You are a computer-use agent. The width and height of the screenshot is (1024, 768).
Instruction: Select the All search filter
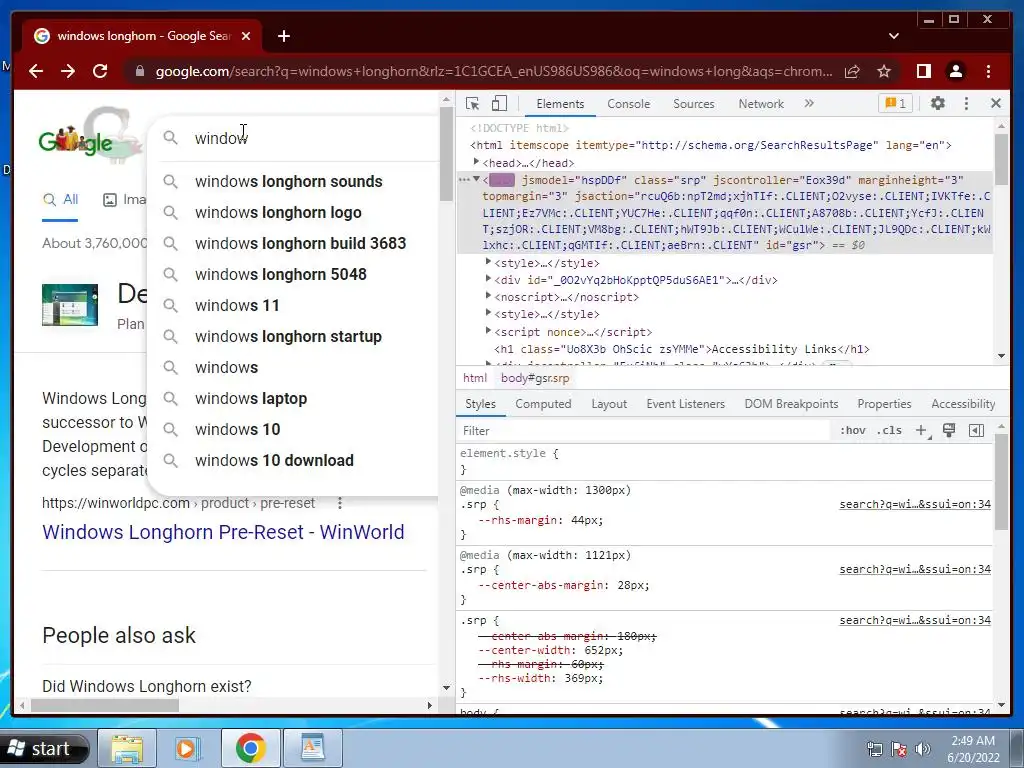pyautogui.click(x=60, y=200)
